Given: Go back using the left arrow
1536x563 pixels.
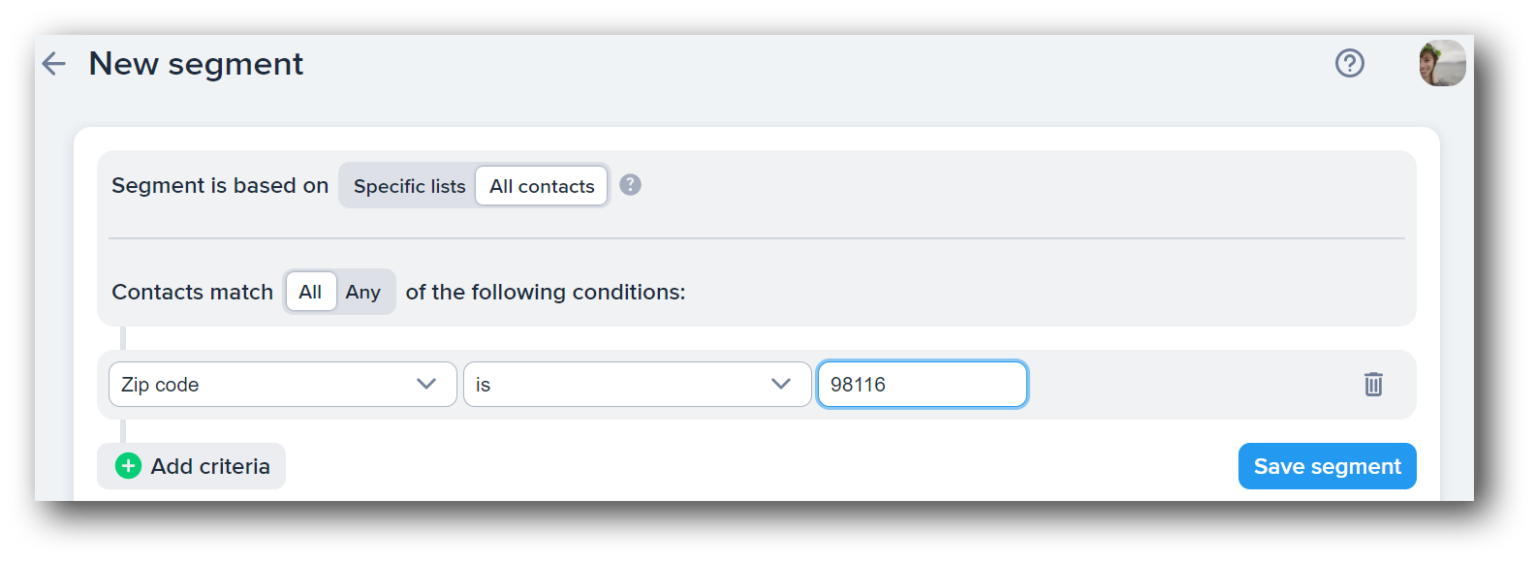Looking at the screenshot, I should (x=53, y=64).
